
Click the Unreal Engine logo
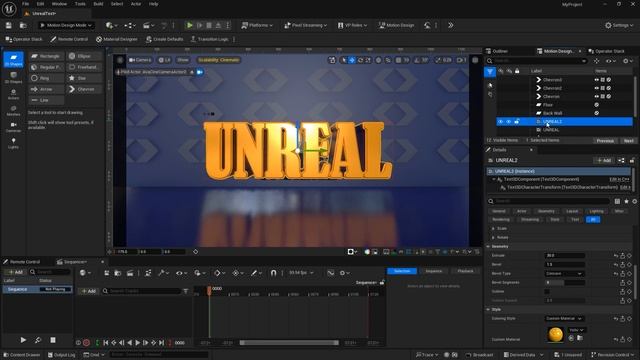coord(9,9)
